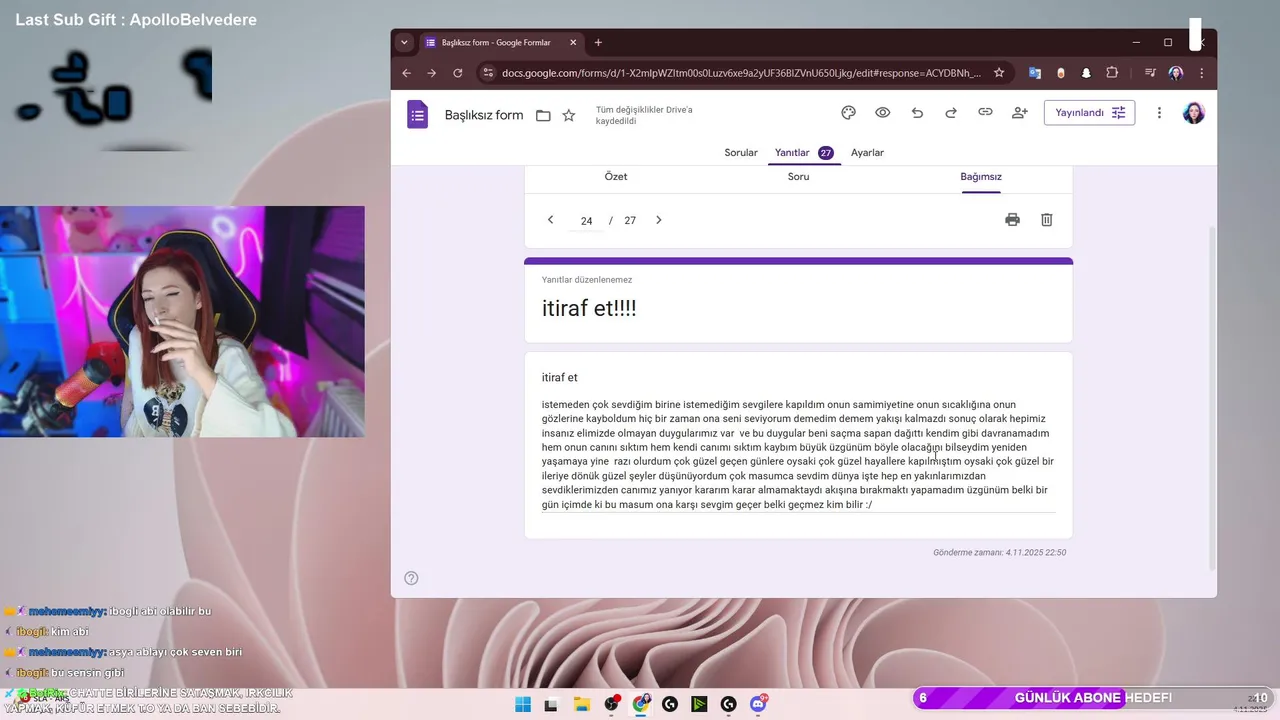Star the Başlıksız form
This screenshot has height=720, width=1280.
(569, 115)
